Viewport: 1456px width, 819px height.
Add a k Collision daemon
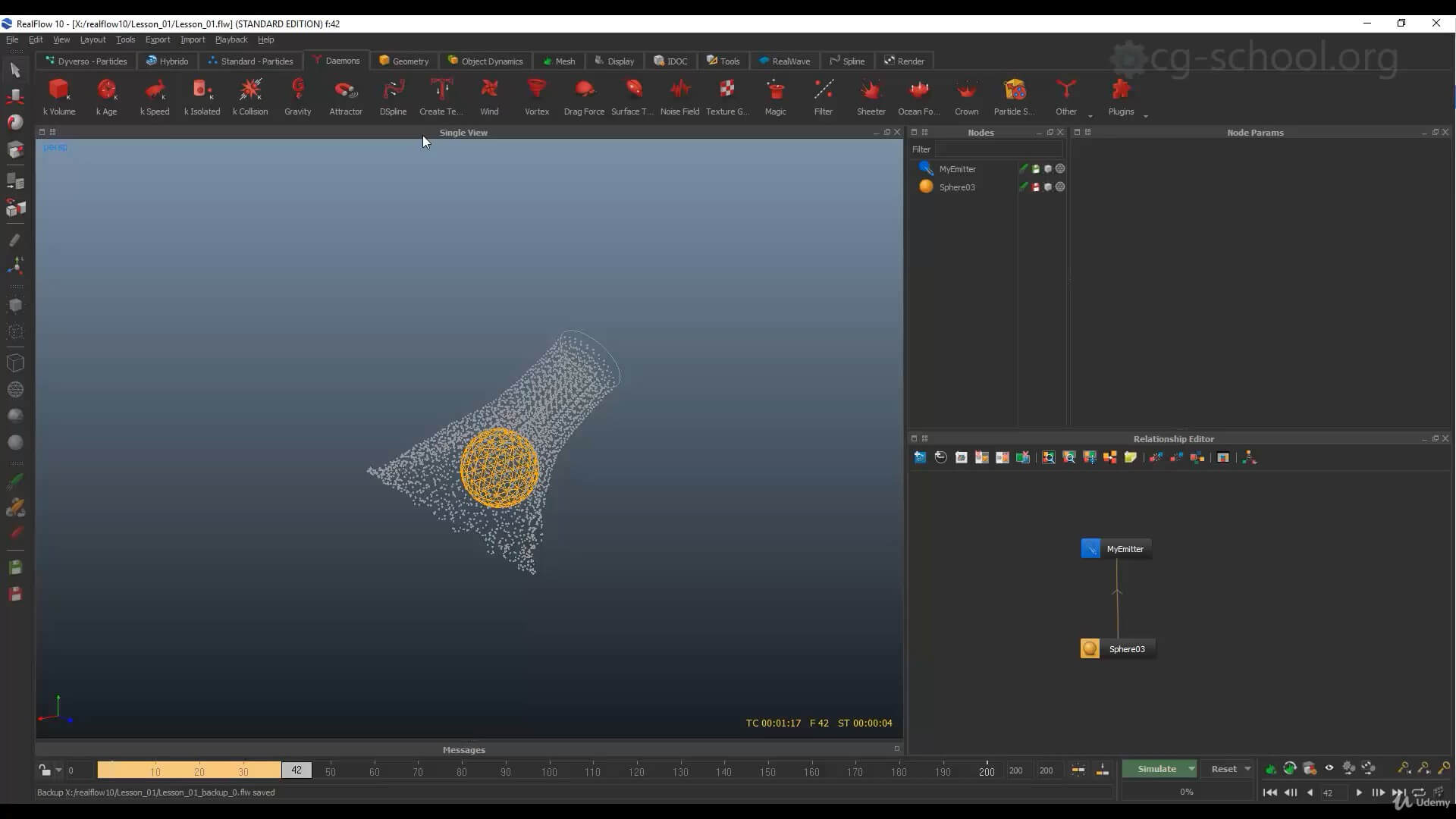click(x=250, y=97)
